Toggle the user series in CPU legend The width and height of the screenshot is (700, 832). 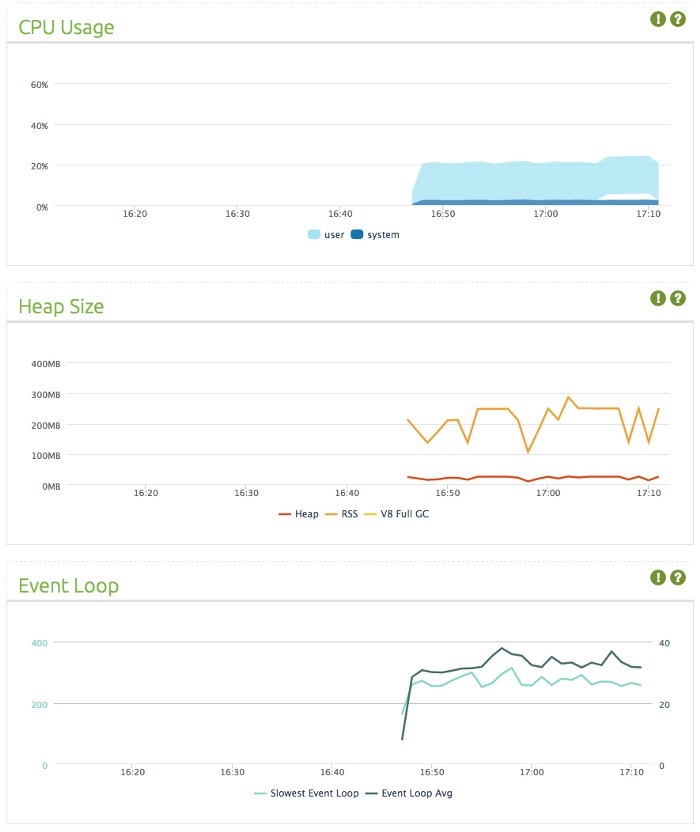(326, 235)
